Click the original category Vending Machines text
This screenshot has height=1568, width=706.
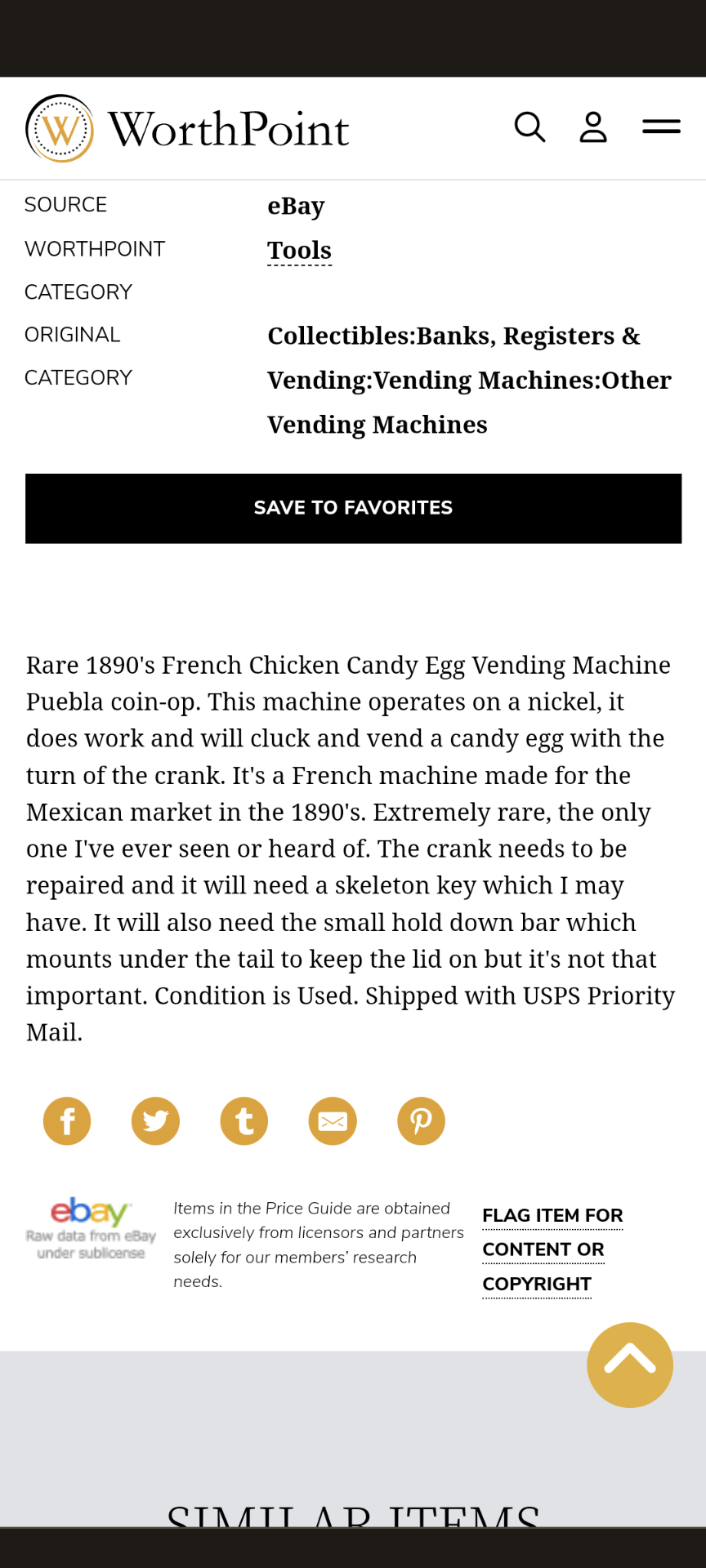point(470,380)
